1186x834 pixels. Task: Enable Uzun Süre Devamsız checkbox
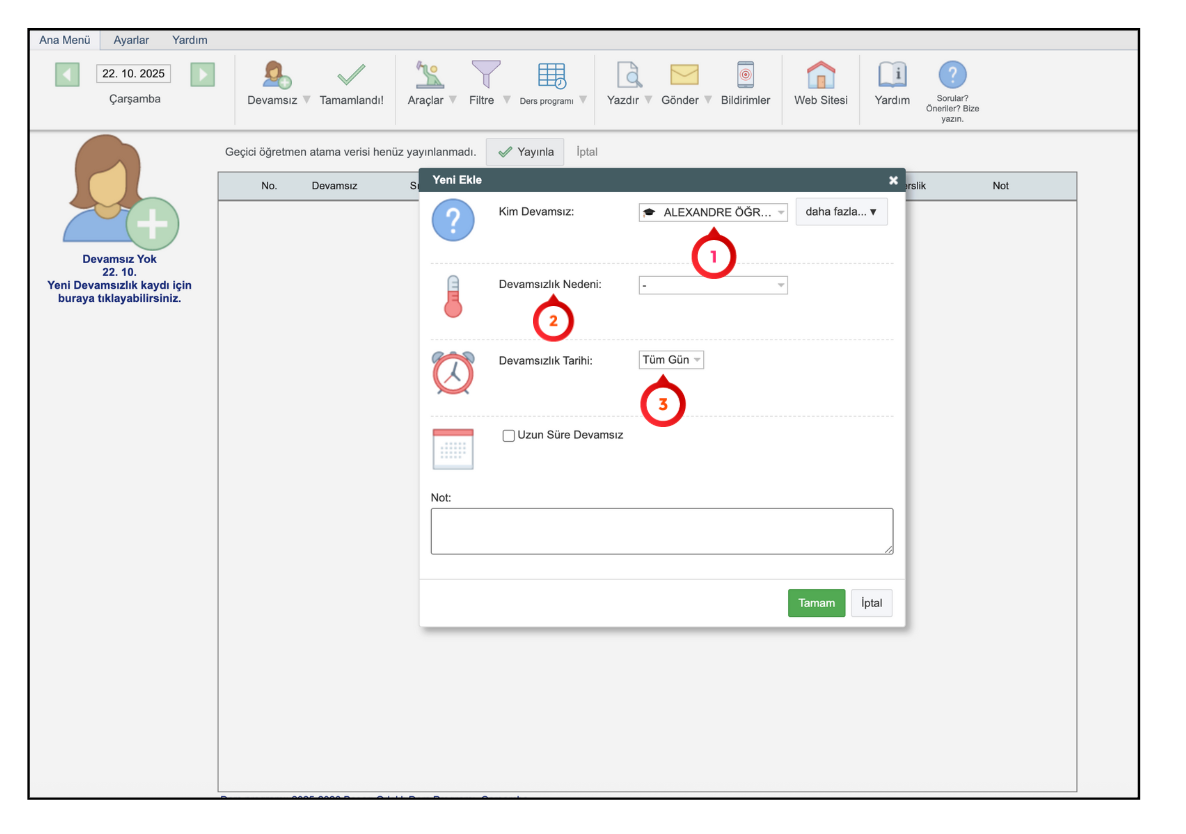coord(509,436)
